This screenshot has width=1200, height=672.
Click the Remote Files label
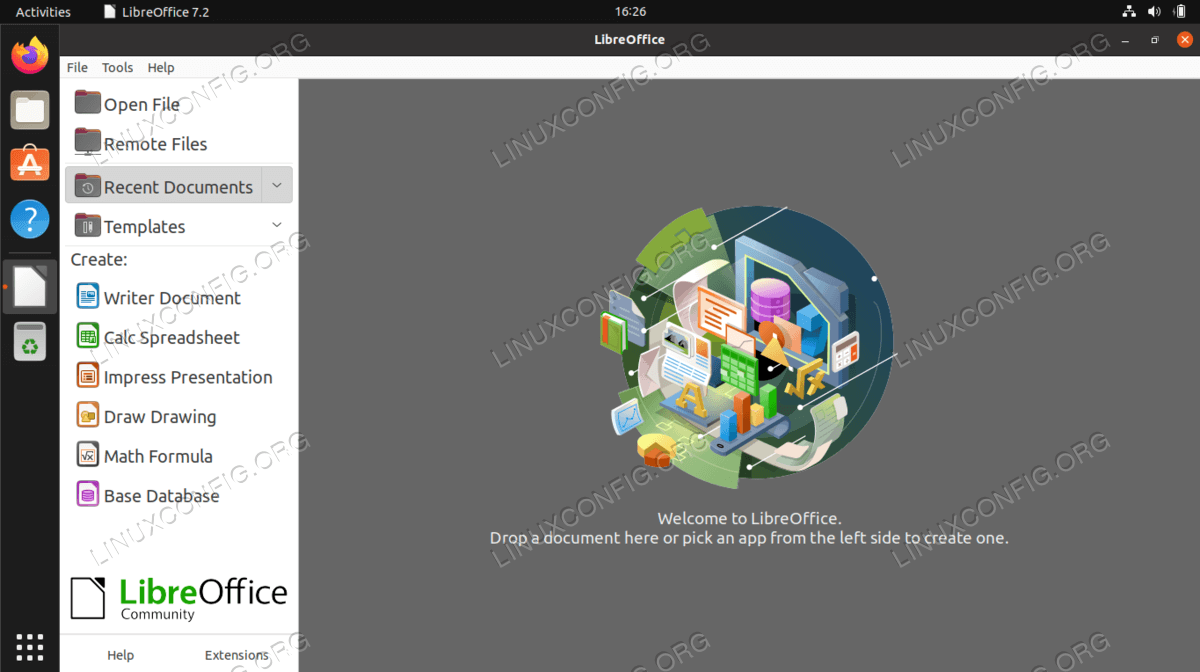coord(156,143)
